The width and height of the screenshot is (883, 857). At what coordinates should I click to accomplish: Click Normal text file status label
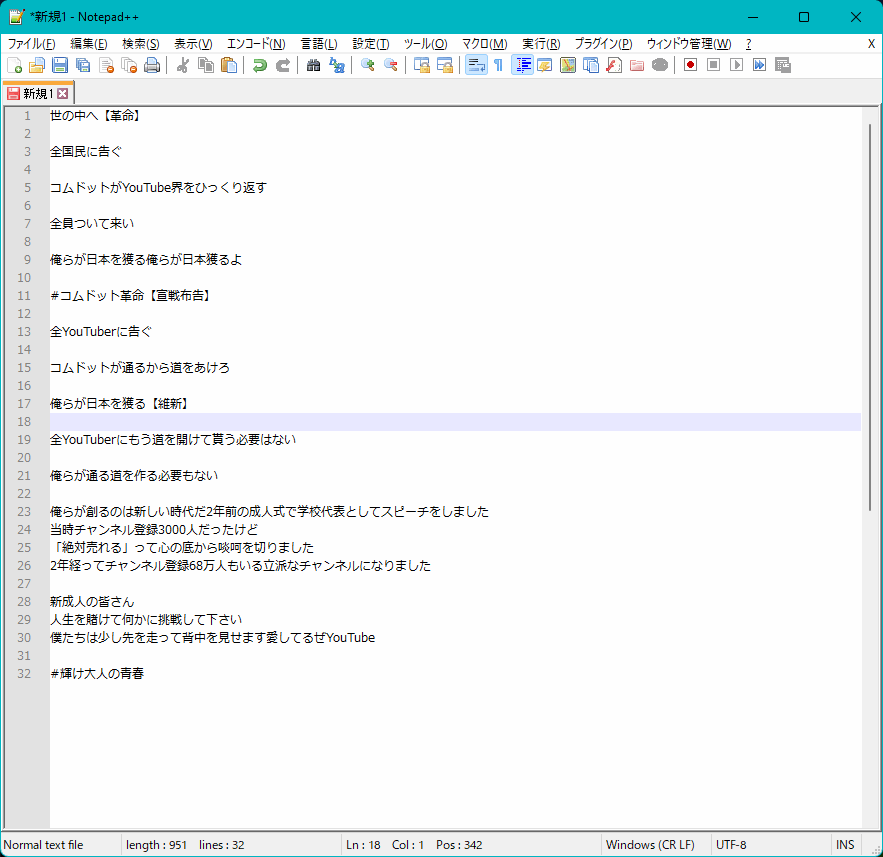coord(43,845)
